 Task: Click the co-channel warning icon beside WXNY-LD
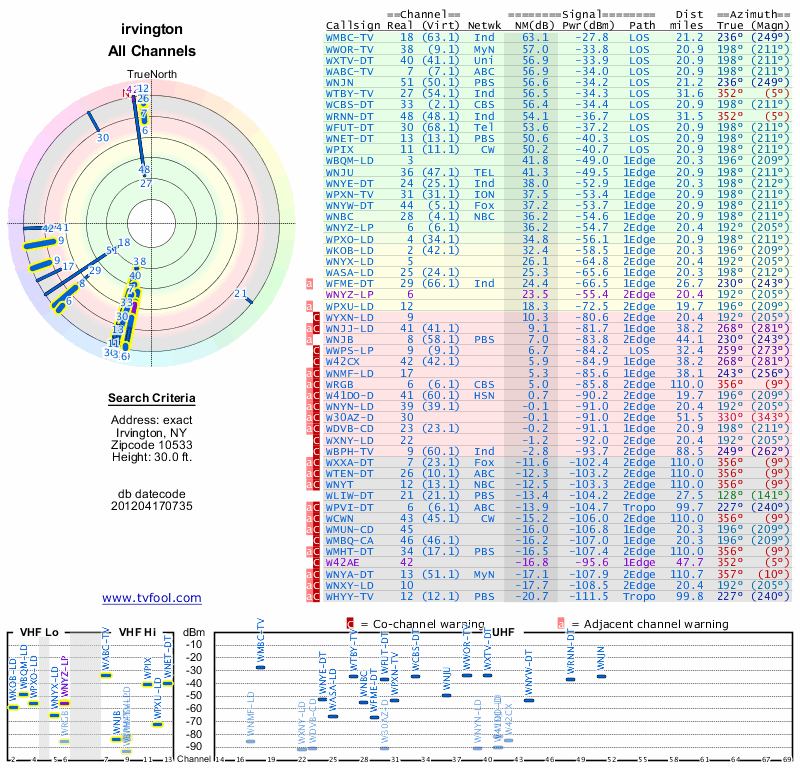(x=316, y=440)
